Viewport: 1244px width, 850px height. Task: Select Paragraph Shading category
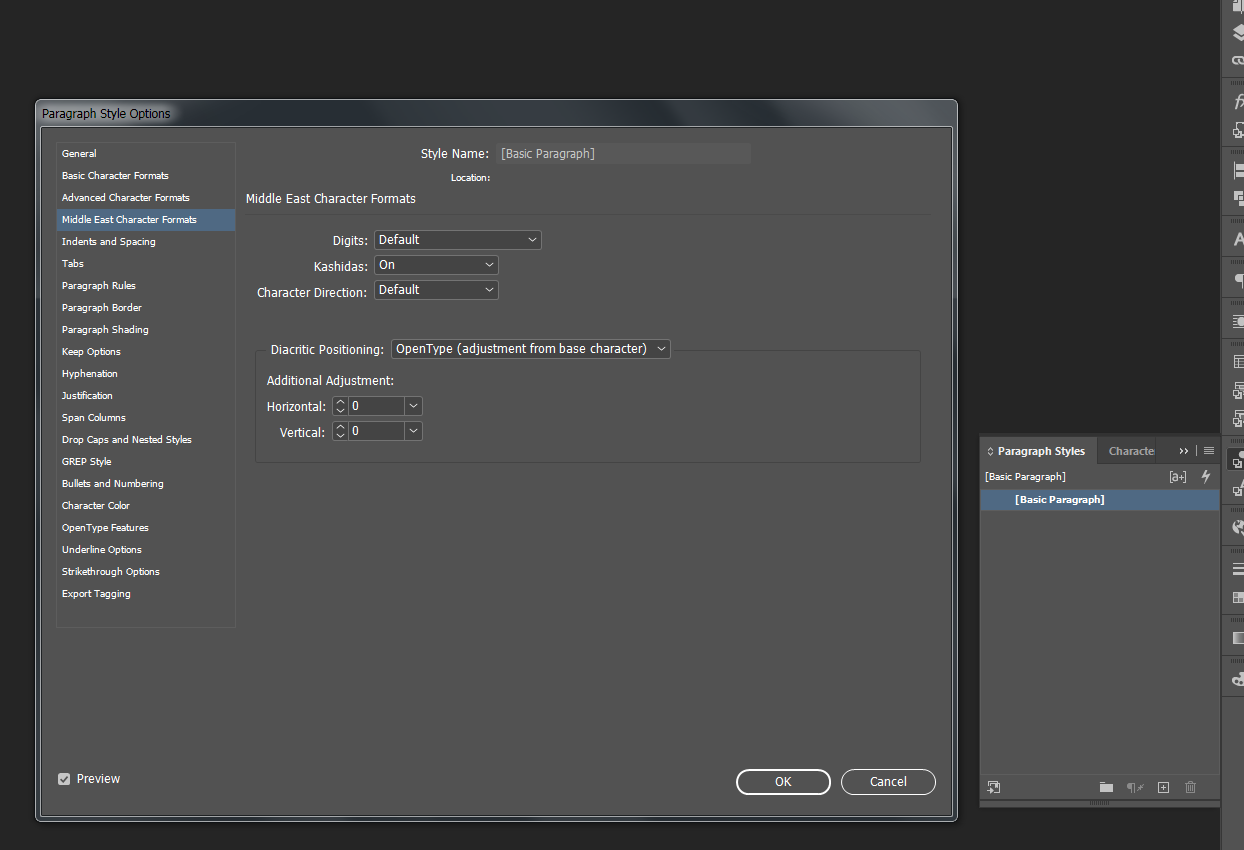coord(146,330)
